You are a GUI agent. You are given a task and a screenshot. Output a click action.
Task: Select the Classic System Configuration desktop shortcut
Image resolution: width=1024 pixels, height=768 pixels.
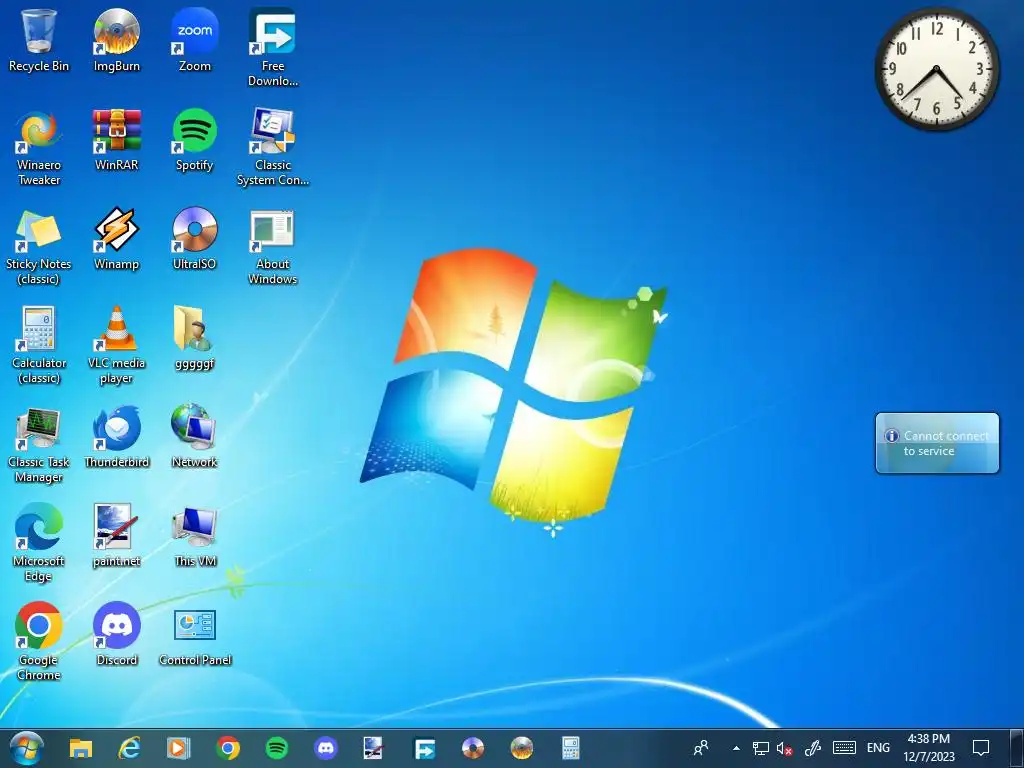tap(272, 147)
